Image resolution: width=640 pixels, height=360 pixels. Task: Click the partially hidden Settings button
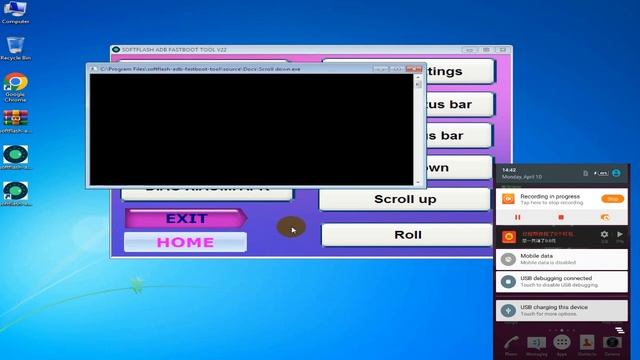pyautogui.click(x=460, y=71)
